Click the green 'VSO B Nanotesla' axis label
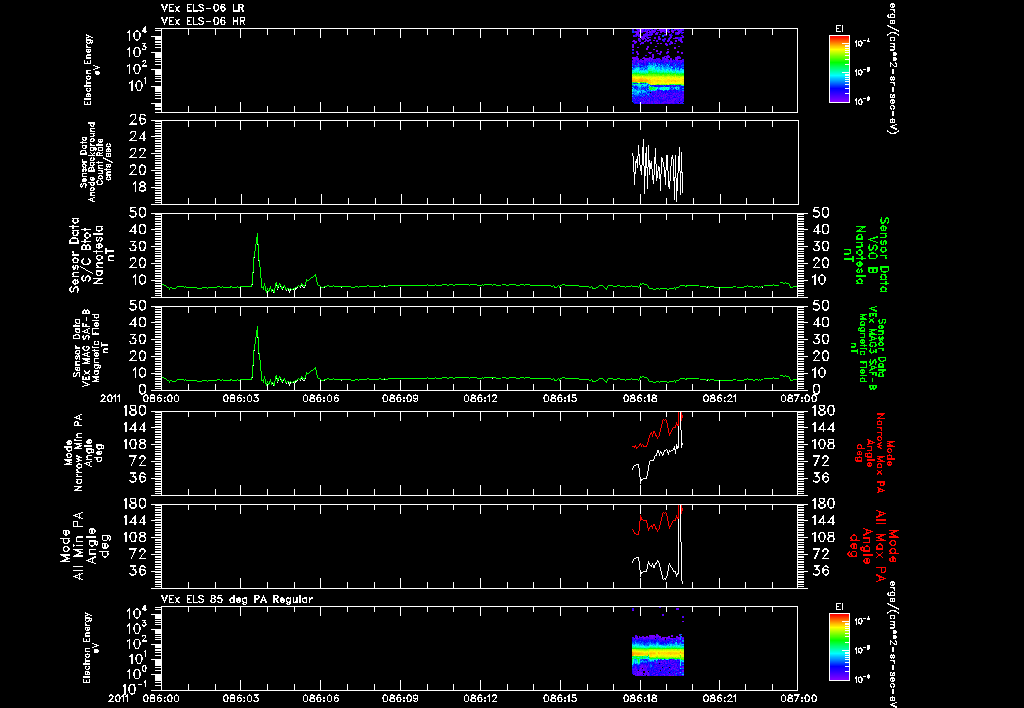 pyautogui.click(x=867, y=255)
